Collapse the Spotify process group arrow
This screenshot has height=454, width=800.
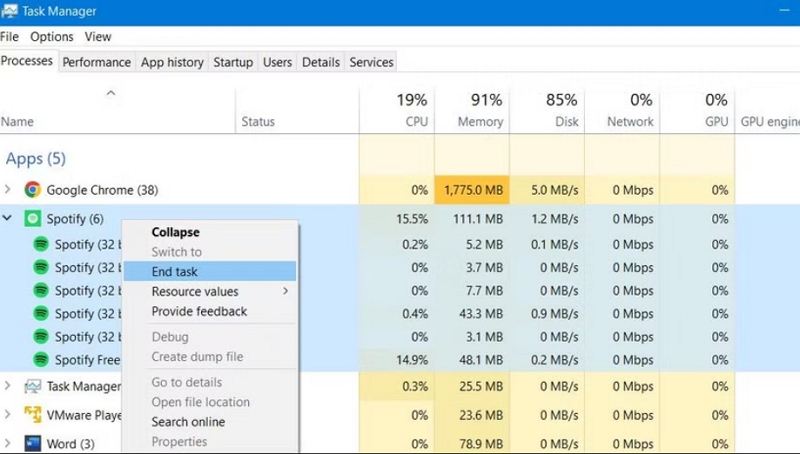point(9,219)
